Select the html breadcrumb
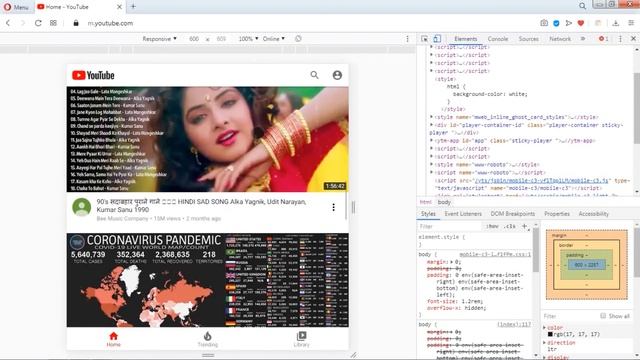The image size is (640, 360). click(x=425, y=202)
